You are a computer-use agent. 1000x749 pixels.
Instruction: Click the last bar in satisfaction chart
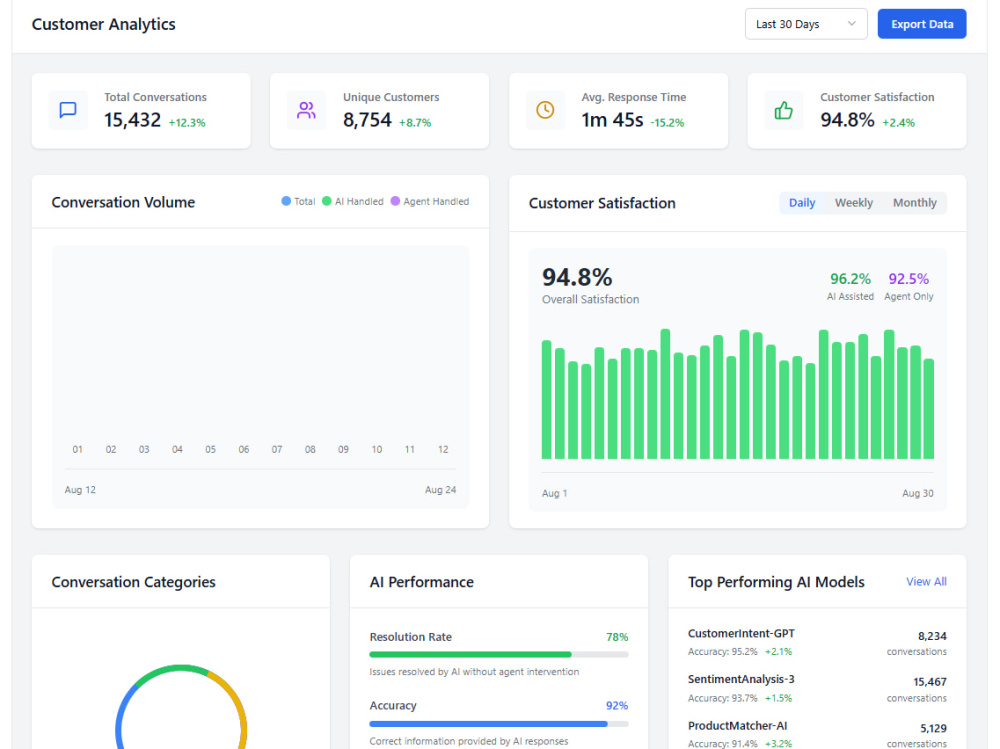coord(929,409)
